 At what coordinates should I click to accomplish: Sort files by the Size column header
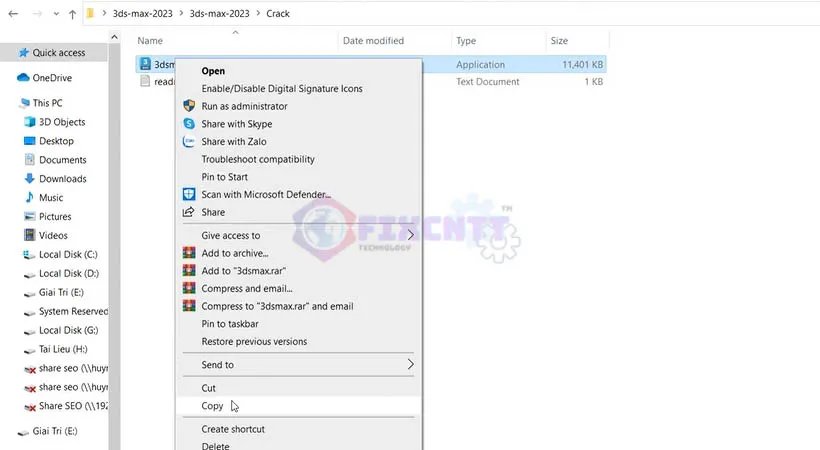pos(558,41)
